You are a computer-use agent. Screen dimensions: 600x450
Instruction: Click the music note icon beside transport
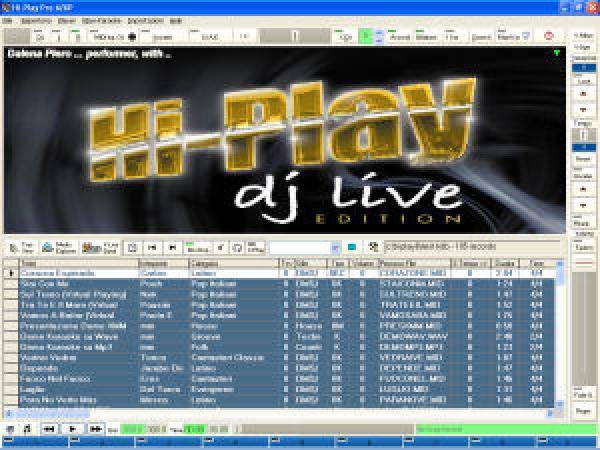click(27, 429)
